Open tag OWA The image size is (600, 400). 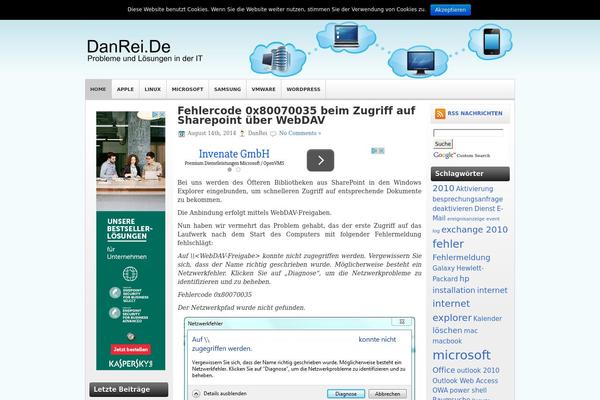point(440,390)
